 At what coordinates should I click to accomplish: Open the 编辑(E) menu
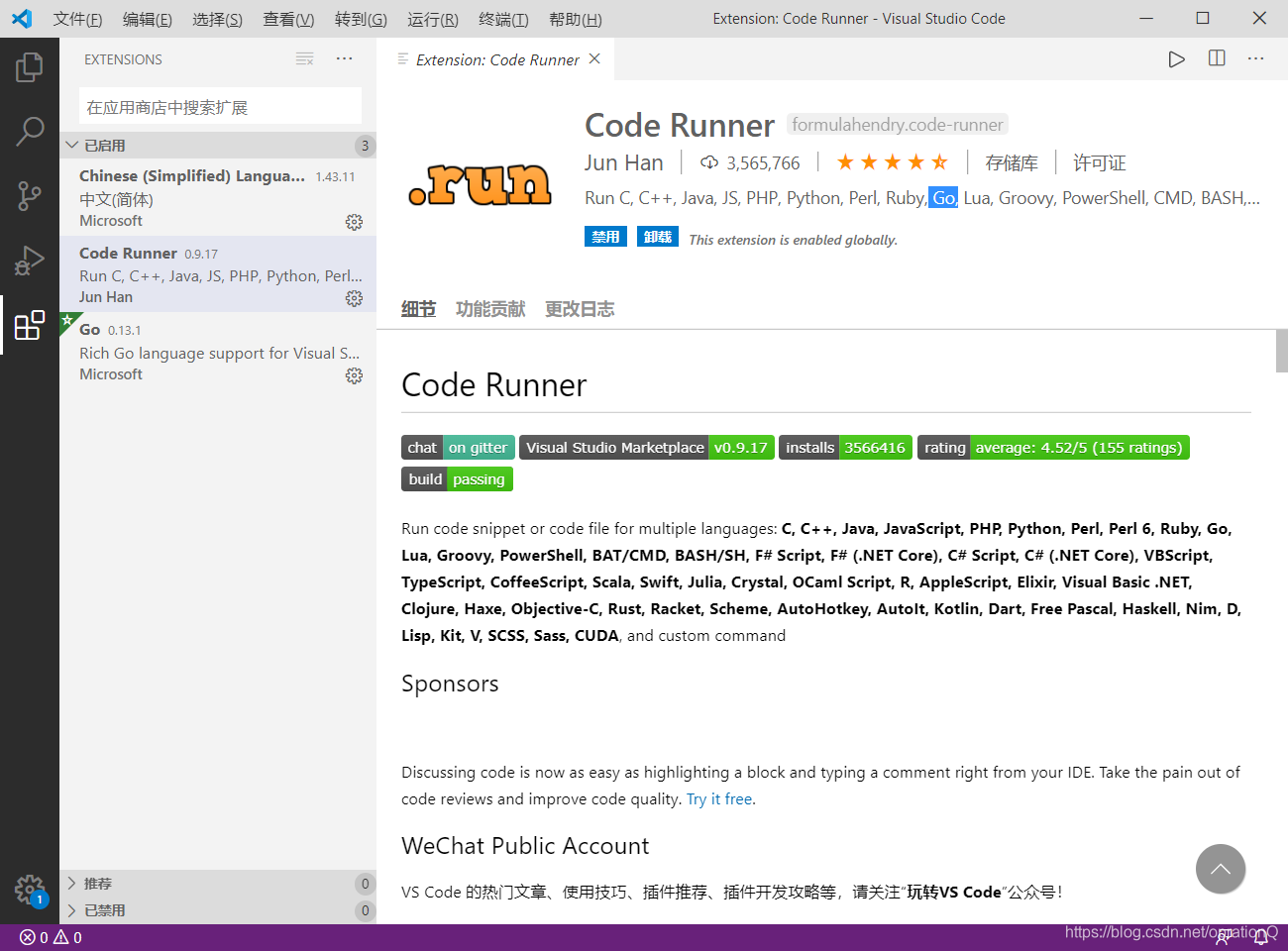[x=148, y=19]
